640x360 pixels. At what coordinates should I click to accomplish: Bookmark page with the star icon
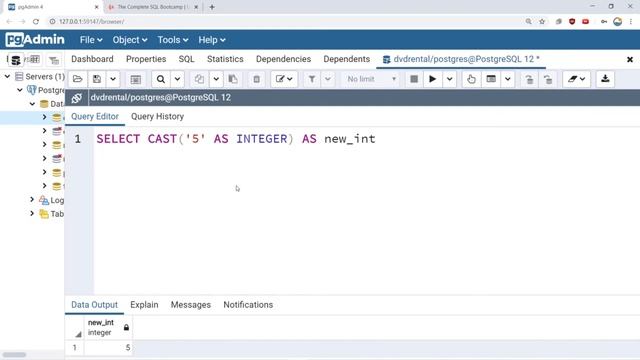coord(542,22)
